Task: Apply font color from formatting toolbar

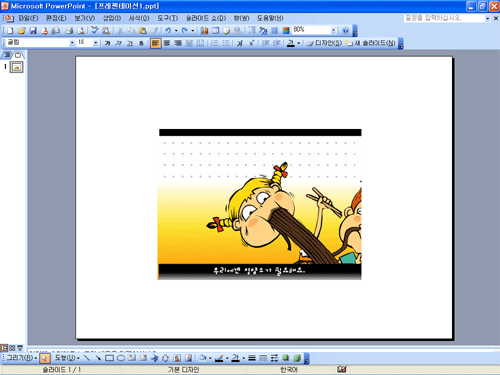Action: coord(291,43)
